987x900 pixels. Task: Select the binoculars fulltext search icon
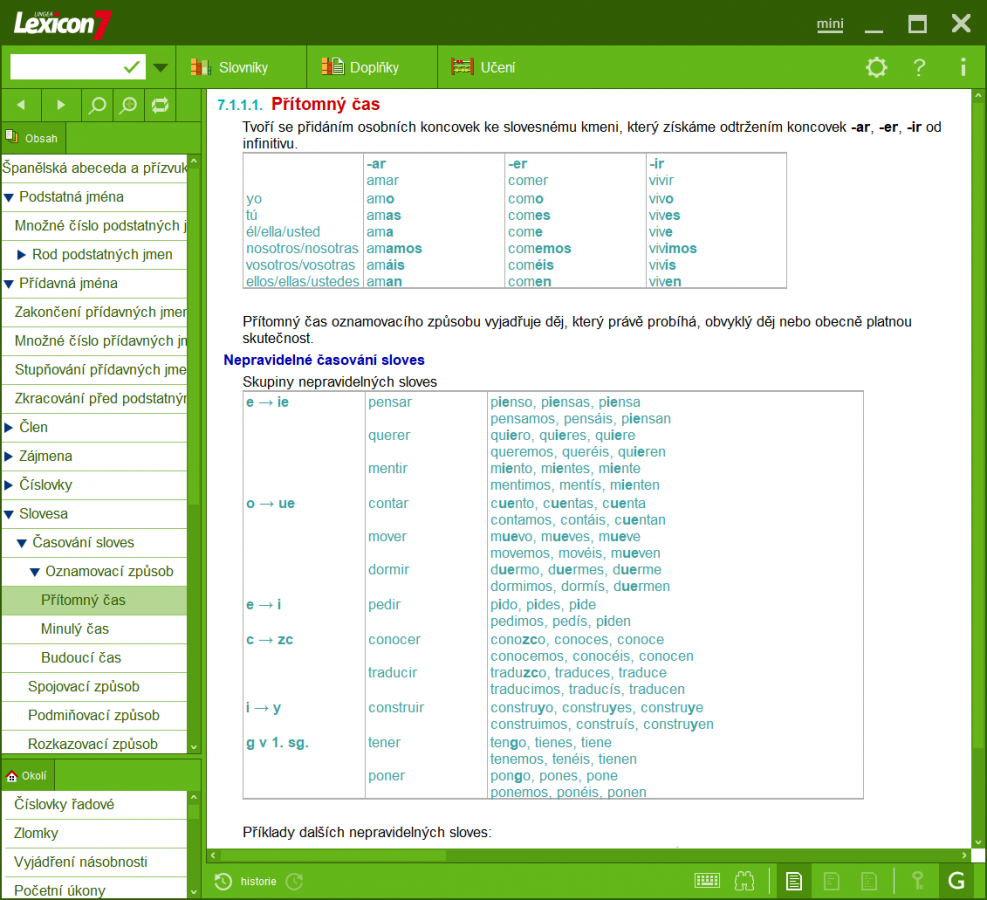click(745, 881)
